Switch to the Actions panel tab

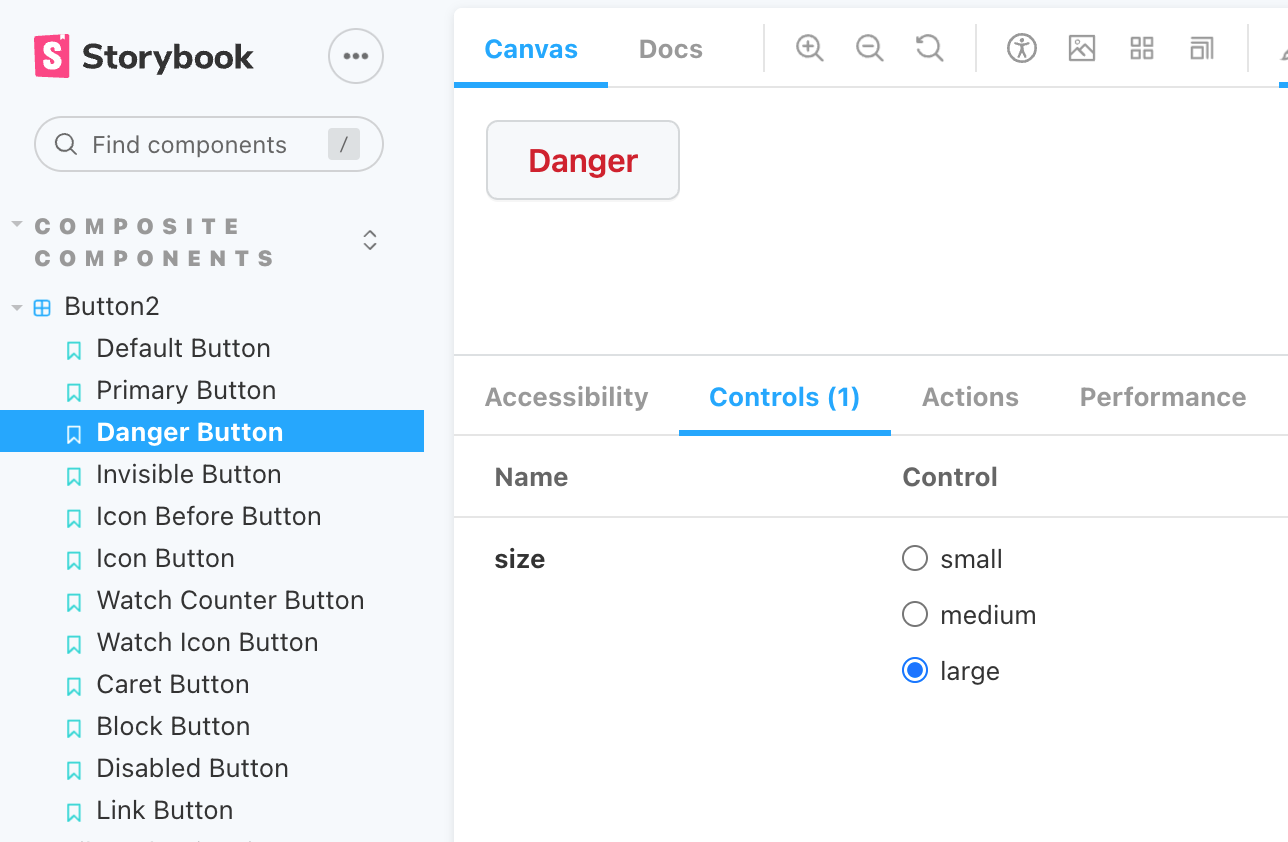coord(970,397)
